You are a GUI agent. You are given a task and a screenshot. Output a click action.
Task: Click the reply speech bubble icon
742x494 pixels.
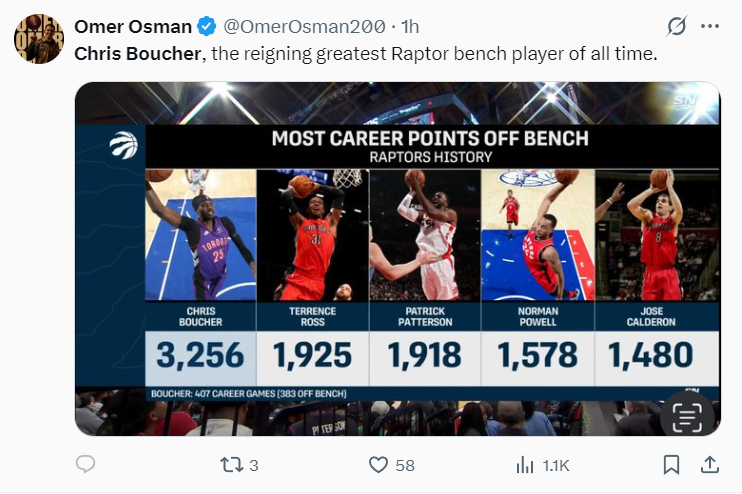coord(85,464)
